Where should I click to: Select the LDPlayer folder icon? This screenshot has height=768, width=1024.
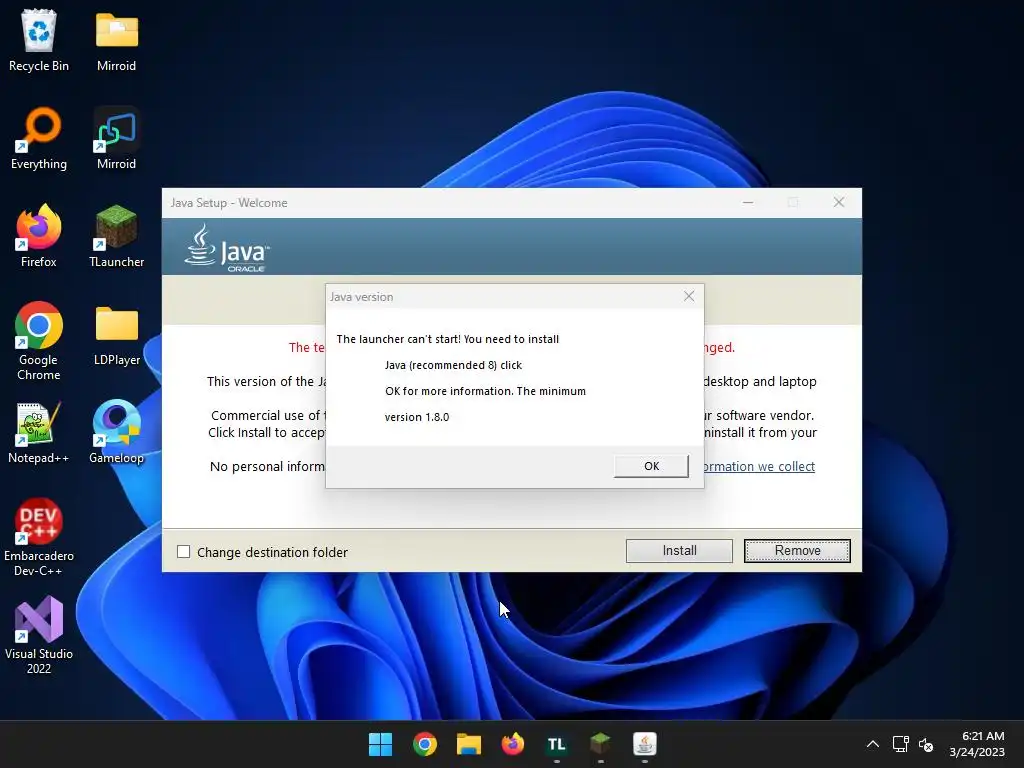point(117,334)
